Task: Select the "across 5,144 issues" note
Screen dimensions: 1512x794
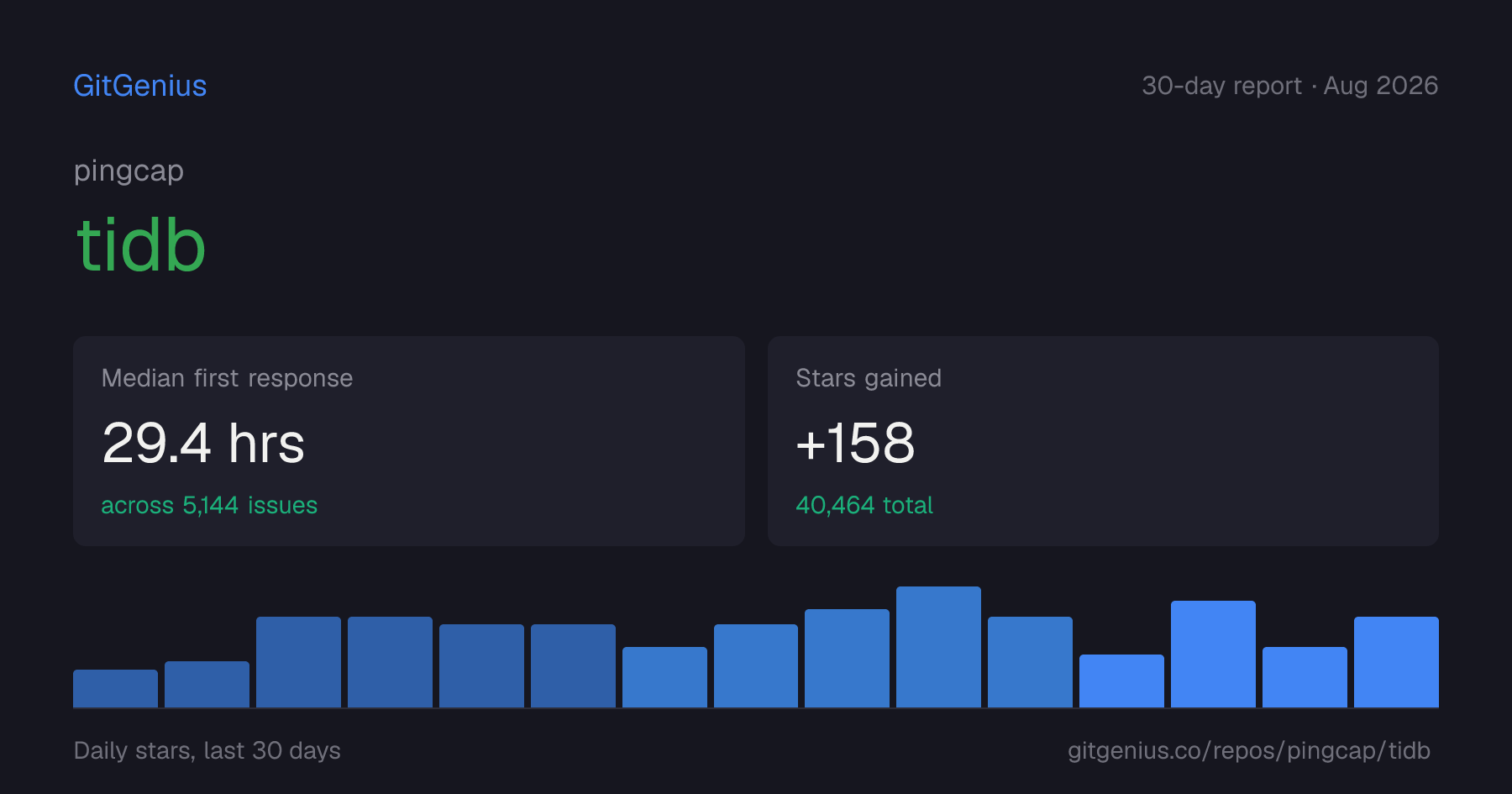Action: click(x=209, y=505)
